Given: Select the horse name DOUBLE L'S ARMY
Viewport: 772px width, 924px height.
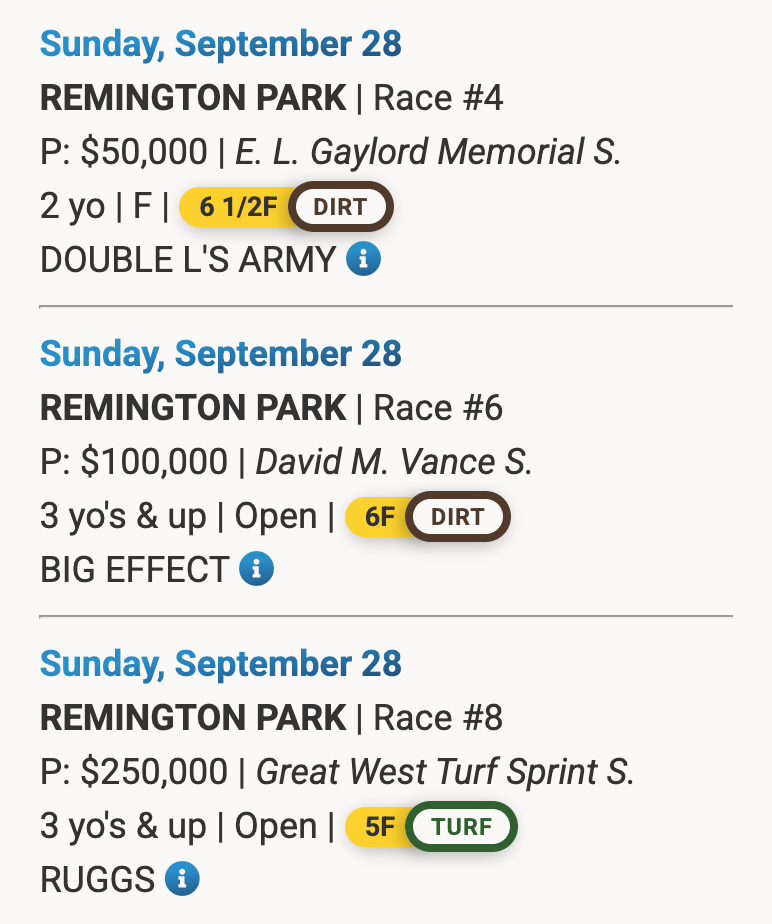Looking at the screenshot, I should [187, 261].
